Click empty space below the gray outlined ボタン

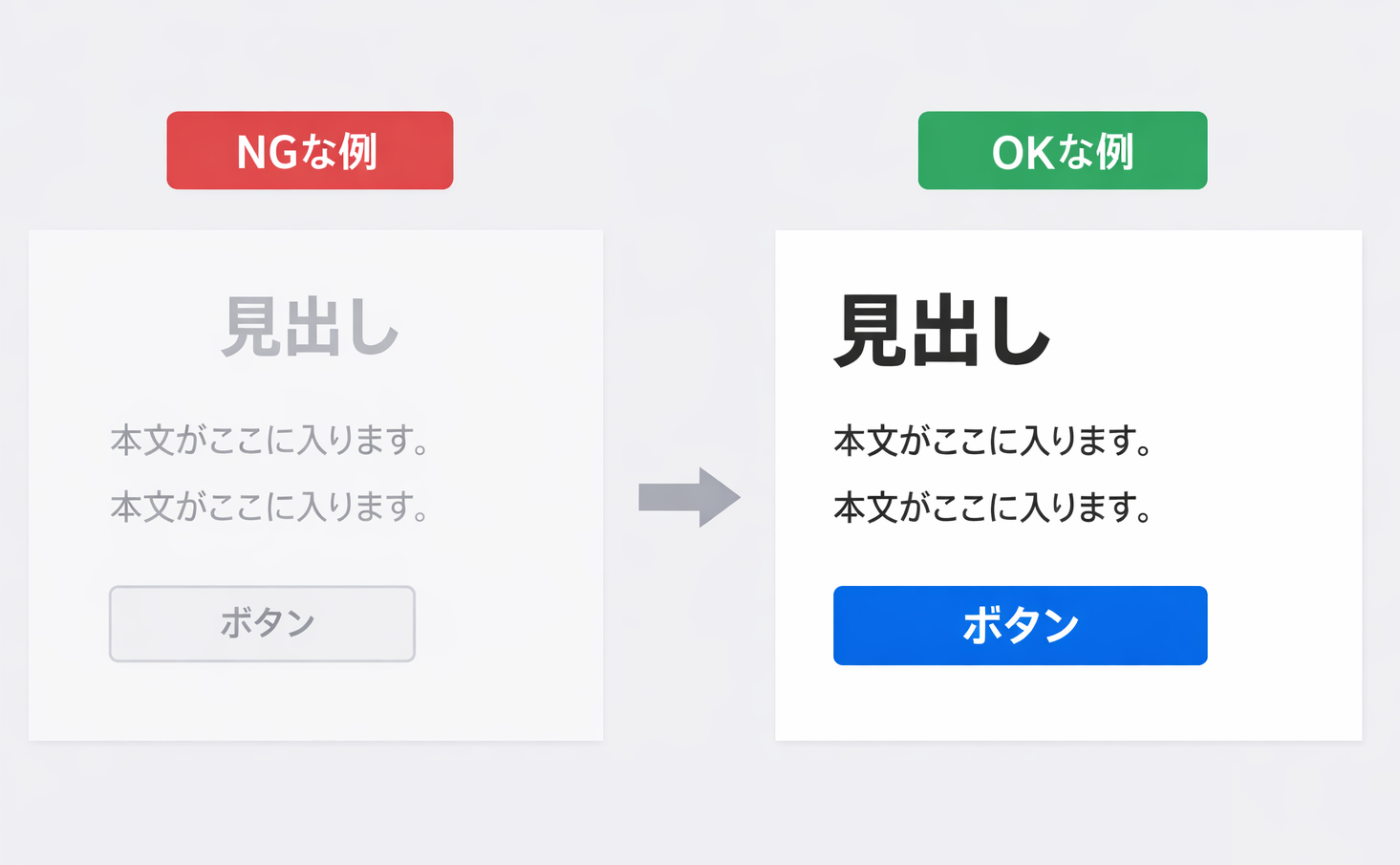[x=262, y=701]
